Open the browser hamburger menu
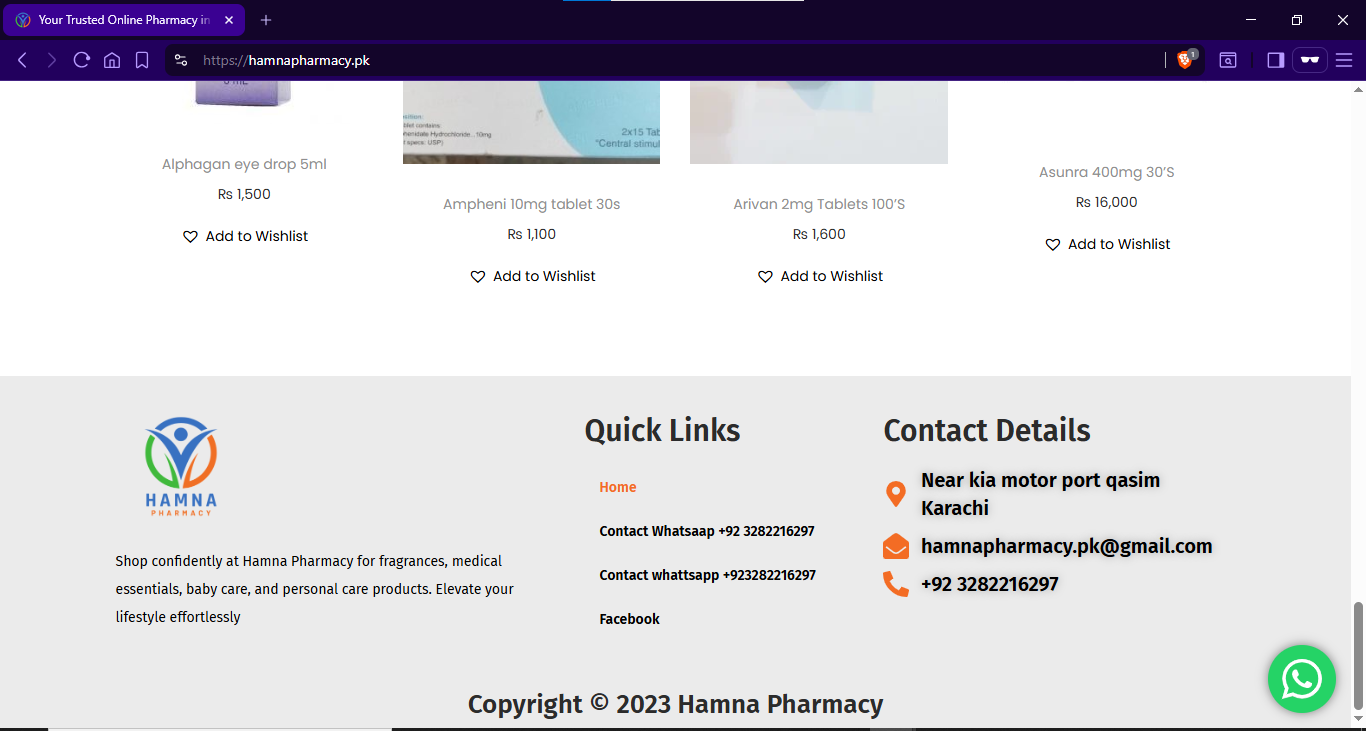The image size is (1366, 731). (1344, 60)
